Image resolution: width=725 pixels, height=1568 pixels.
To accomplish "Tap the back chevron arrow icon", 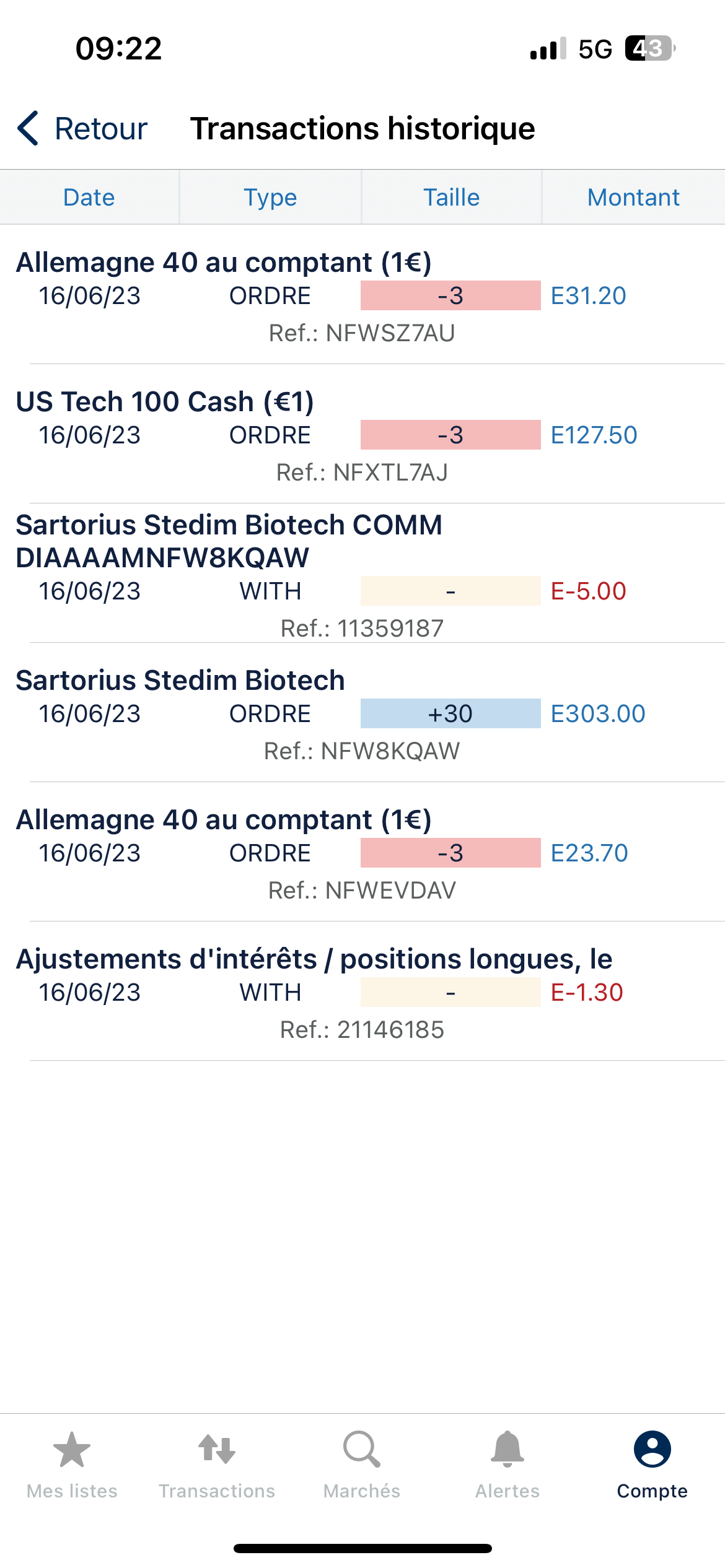I will (x=29, y=129).
